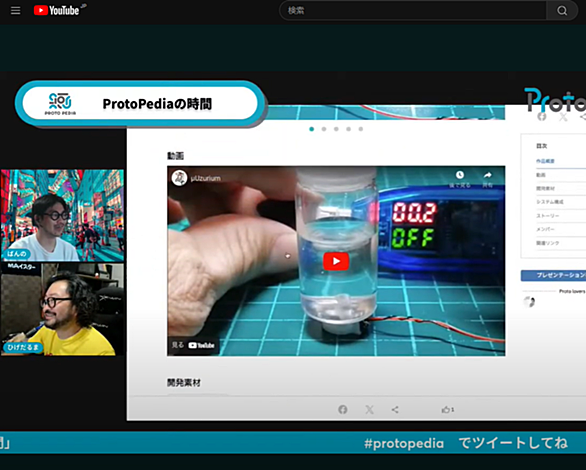The image size is (586, 470).
Task: Click the Proto site logo at right
Action: (555, 99)
